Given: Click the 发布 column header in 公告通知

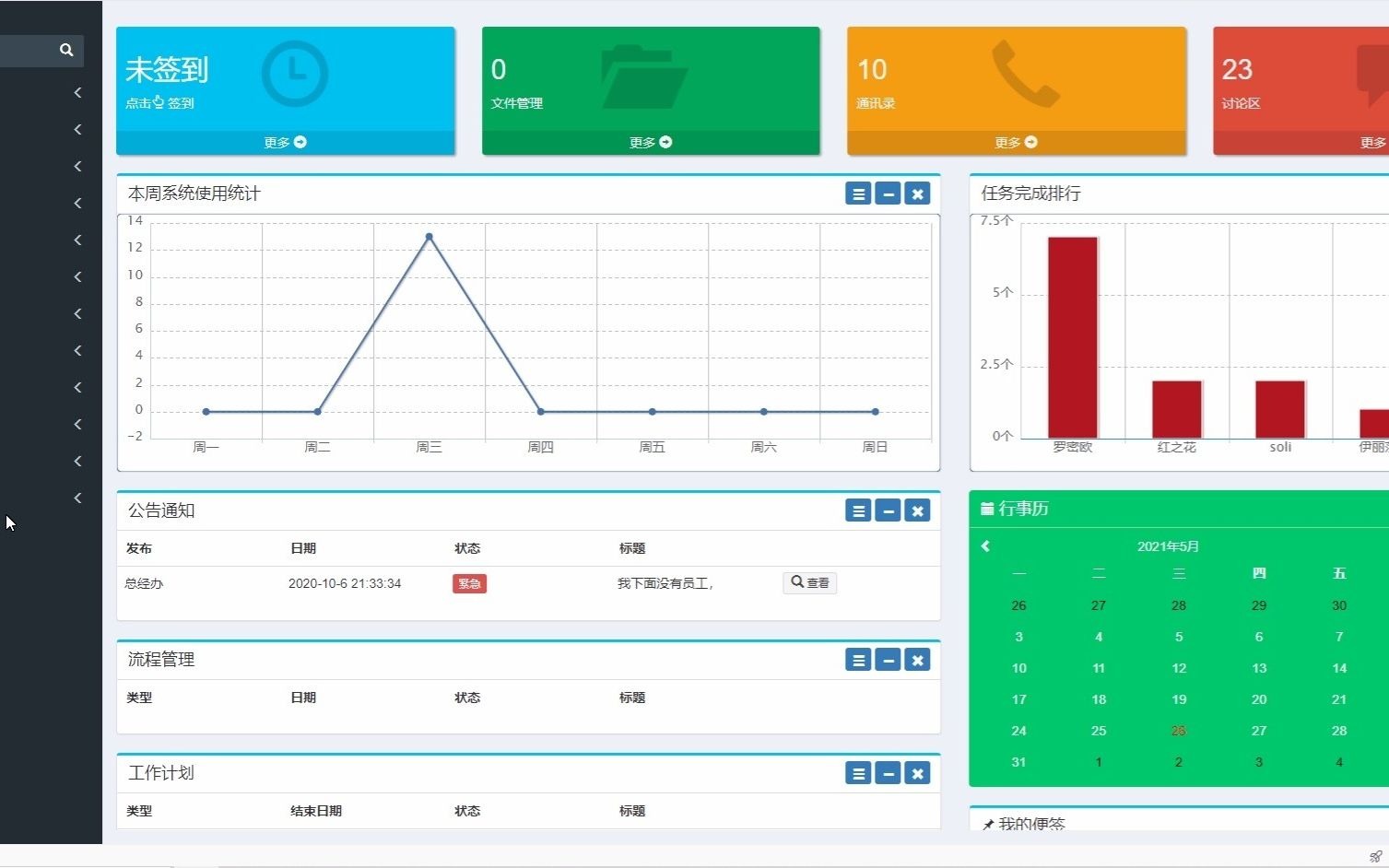Looking at the screenshot, I should point(139,548).
